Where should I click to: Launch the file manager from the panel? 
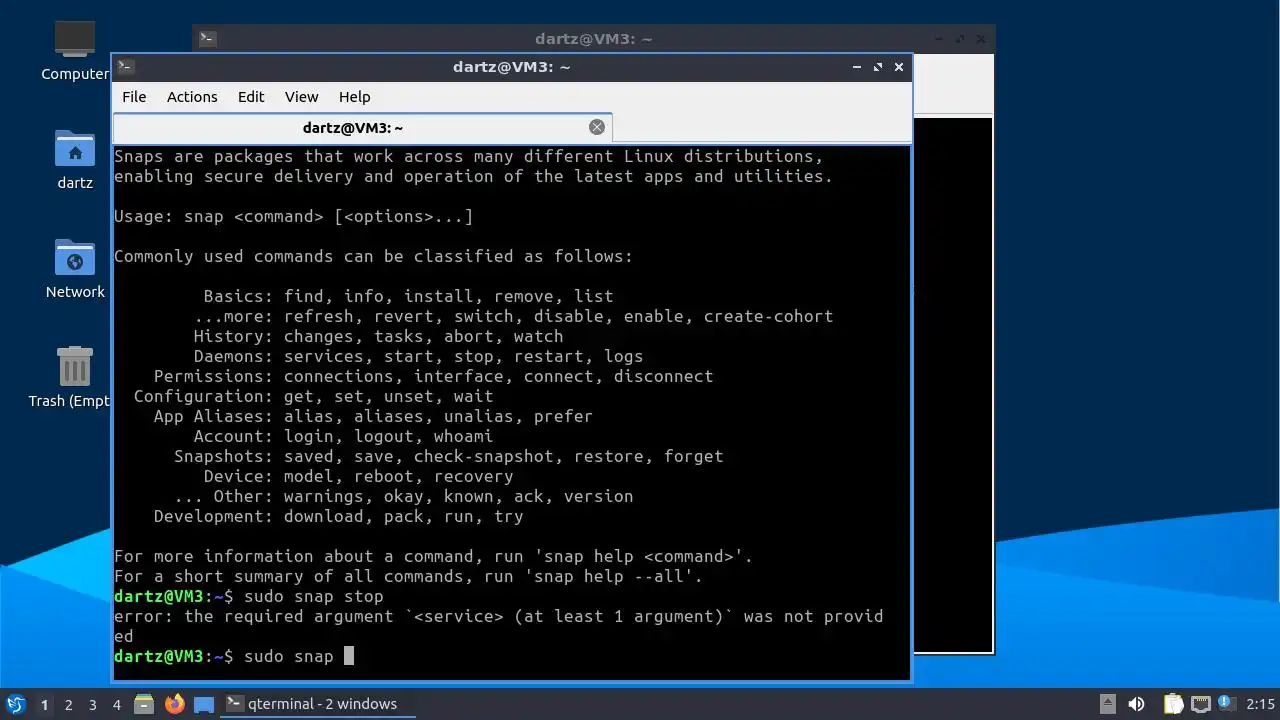click(x=144, y=704)
